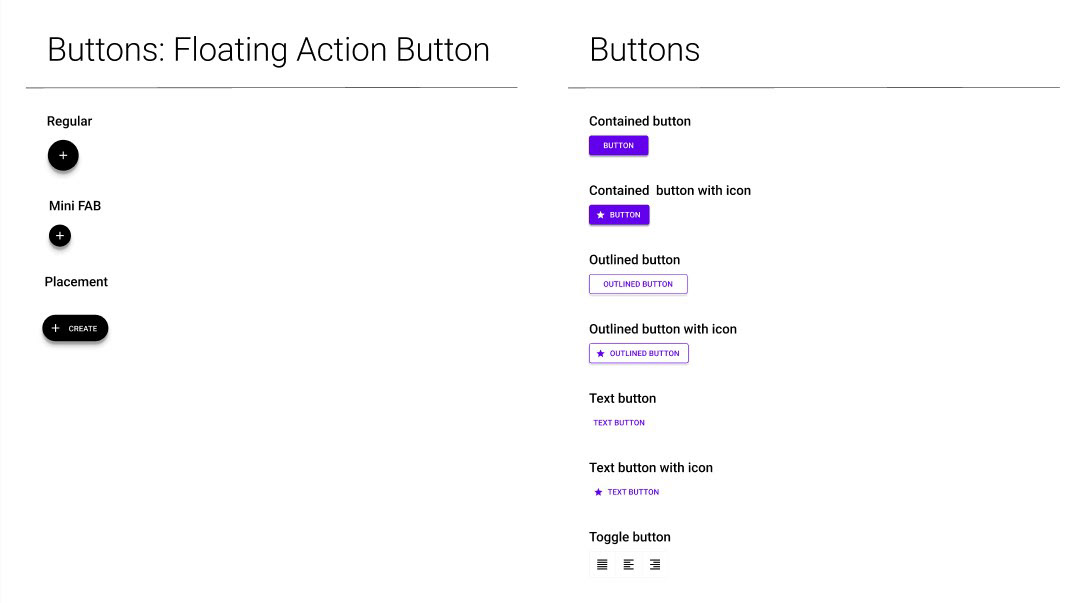Click the "Buttons: Floating Action Button" heading

268,50
